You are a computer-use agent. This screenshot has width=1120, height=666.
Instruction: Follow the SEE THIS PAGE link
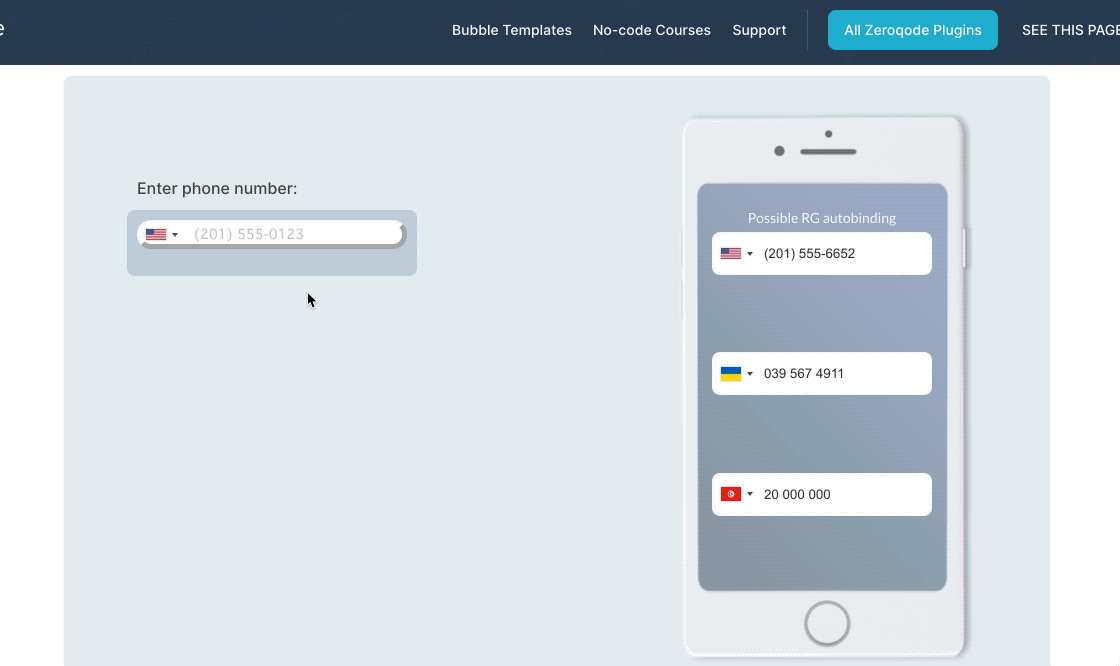(x=1070, y=30)
